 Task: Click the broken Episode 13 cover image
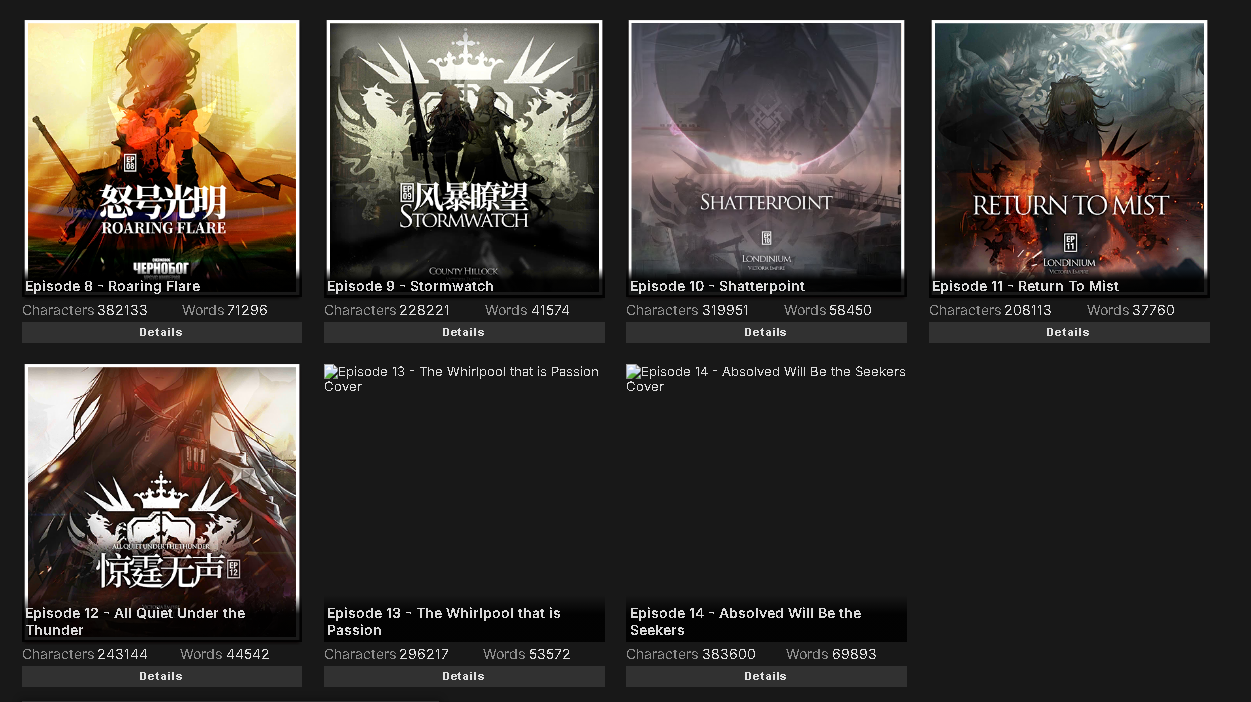(464, 502)
